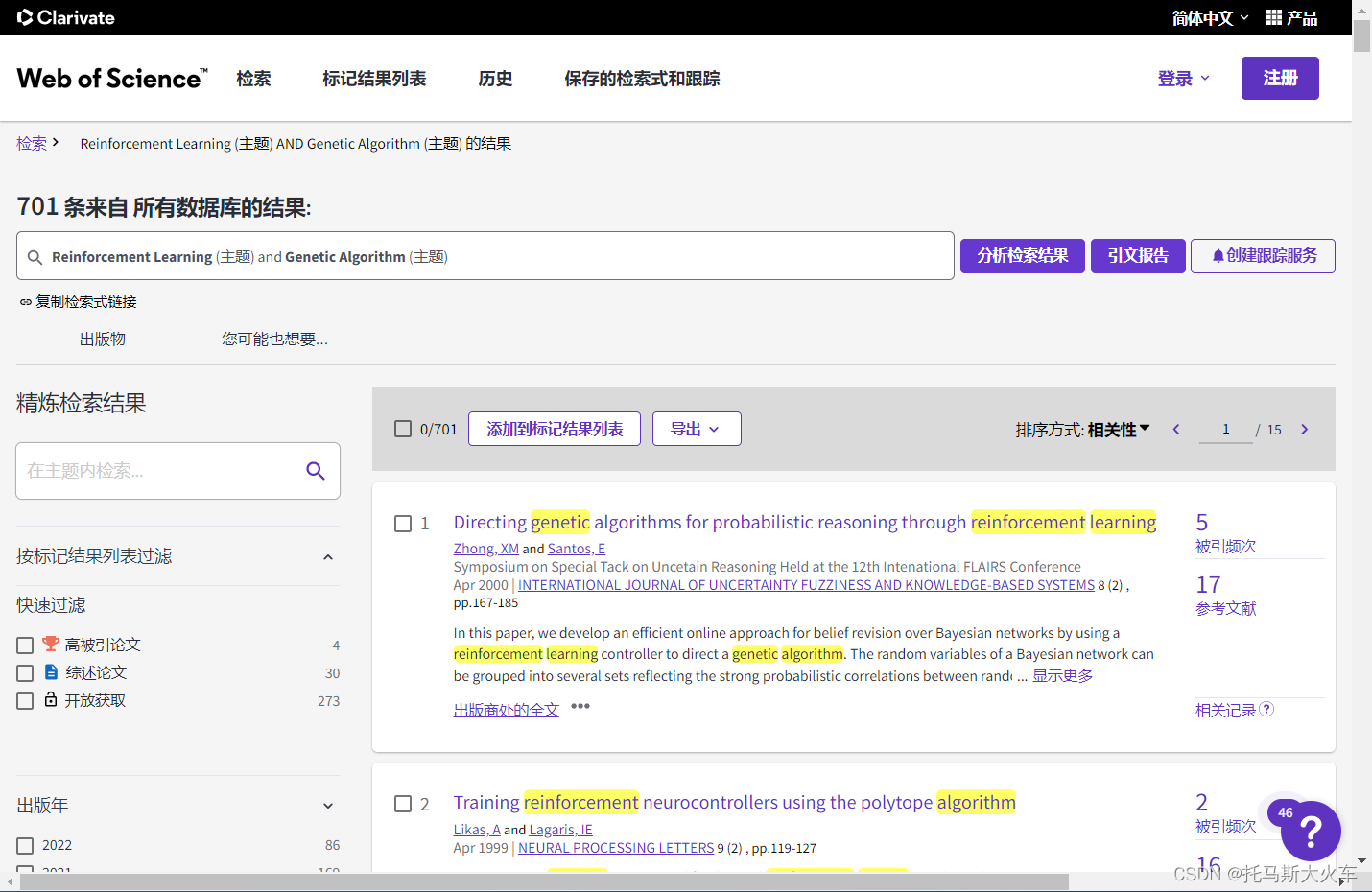This screenshot has height=892, width=1372.
Task: Click the 相关记录 help question icon
Action: 1266,710
